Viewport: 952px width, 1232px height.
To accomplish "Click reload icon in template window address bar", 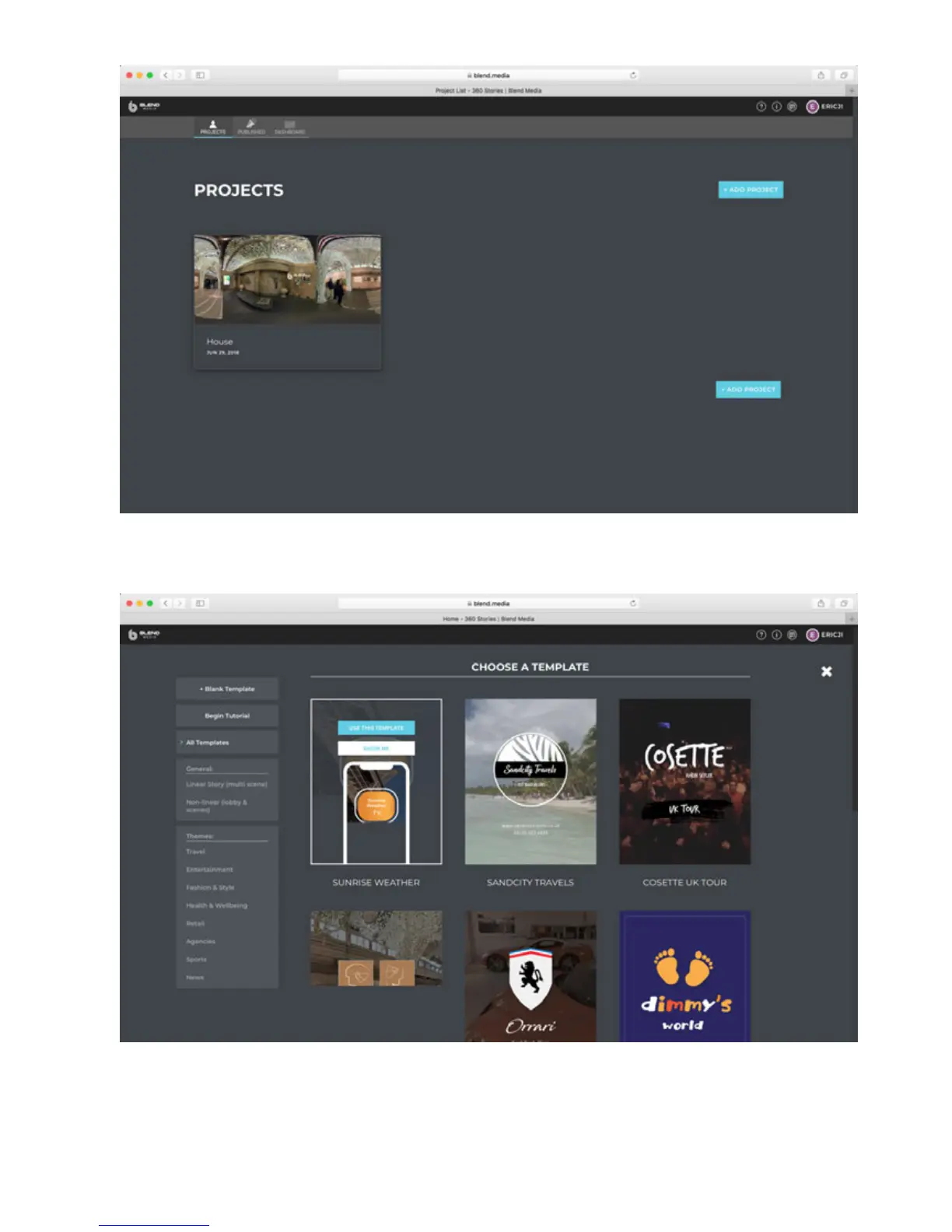I will click(x=633, y=604).
